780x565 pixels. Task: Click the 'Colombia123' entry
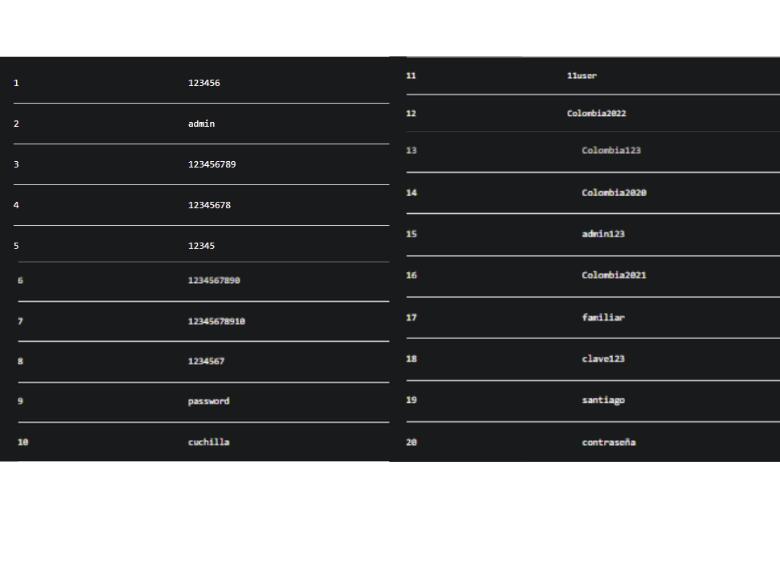[x=611, y=151]
